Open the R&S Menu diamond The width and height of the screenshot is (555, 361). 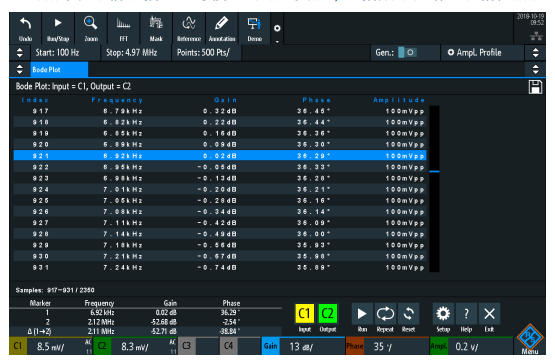530,338
